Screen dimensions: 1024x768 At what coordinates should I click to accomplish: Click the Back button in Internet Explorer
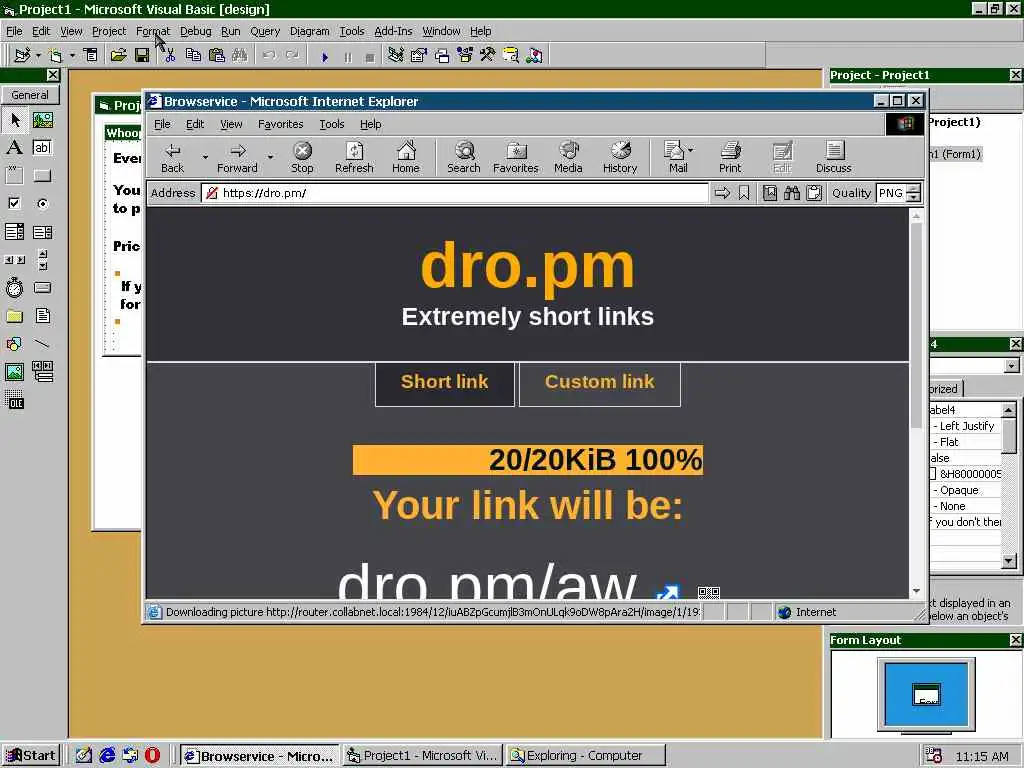point(172,157)
